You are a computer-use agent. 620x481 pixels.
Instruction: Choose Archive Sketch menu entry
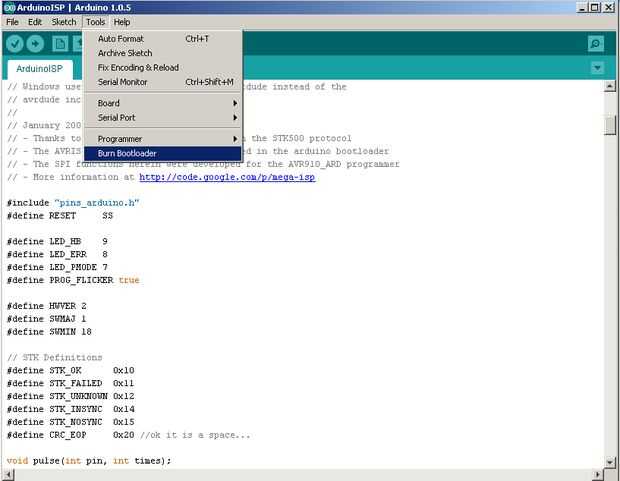[x=163, y=53]
